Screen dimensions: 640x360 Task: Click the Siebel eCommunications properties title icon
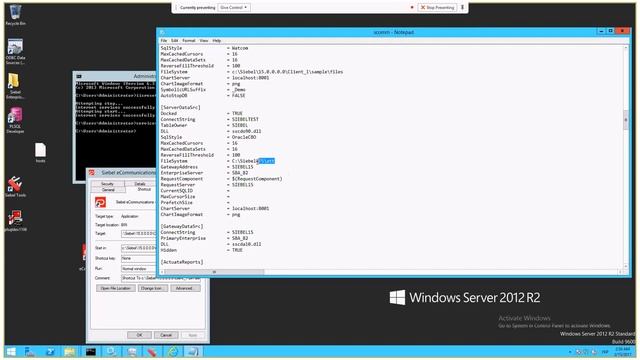point(92,173)
